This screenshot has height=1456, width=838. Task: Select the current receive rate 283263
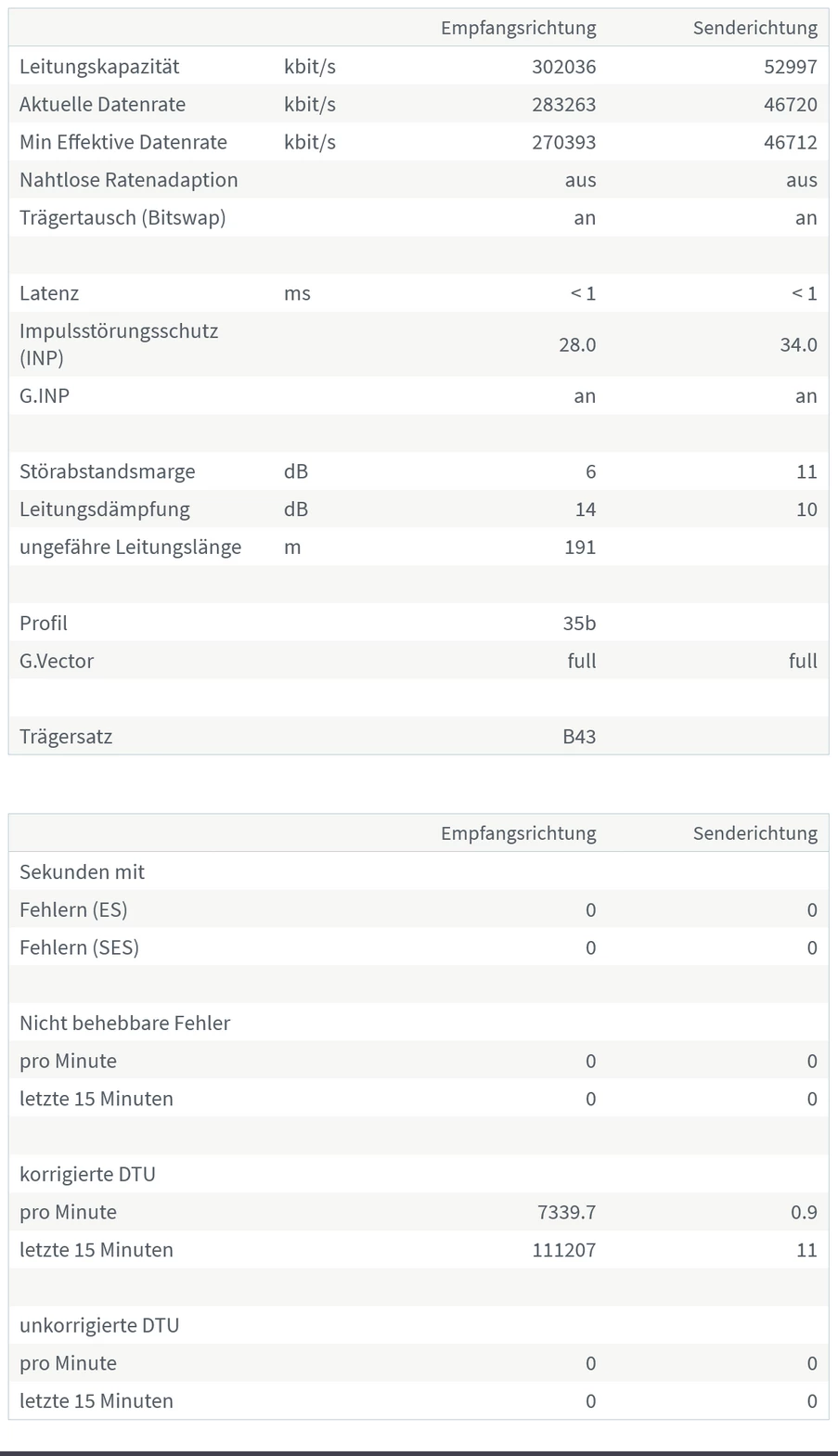tap(563, 105)
